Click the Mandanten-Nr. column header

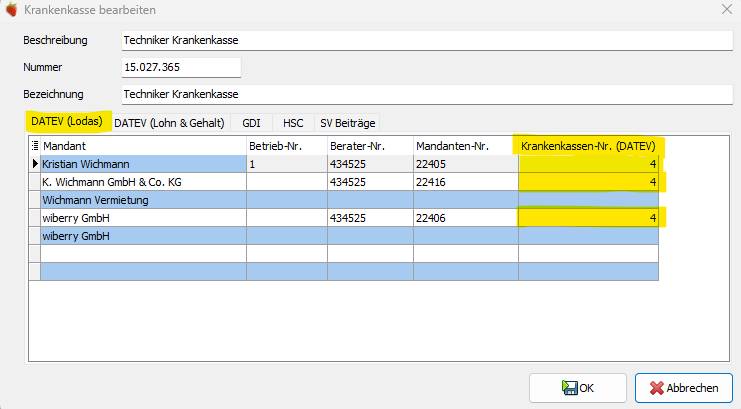(x=466, y=146)
